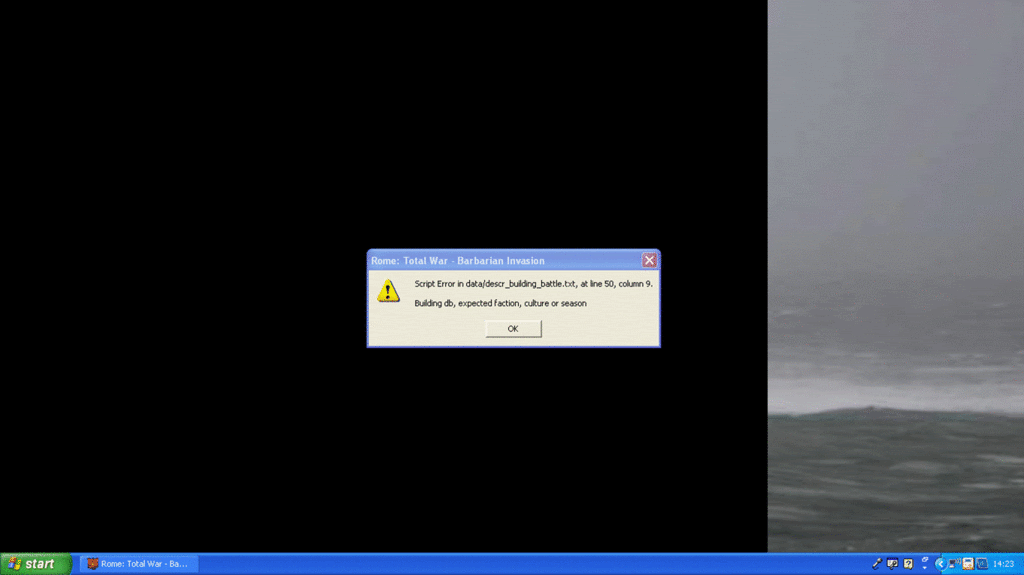The image size is (1024, 575).
Task: Close the Barbarian Invasion error dialog
Action: pyautogui.click(x=649, y=260)
